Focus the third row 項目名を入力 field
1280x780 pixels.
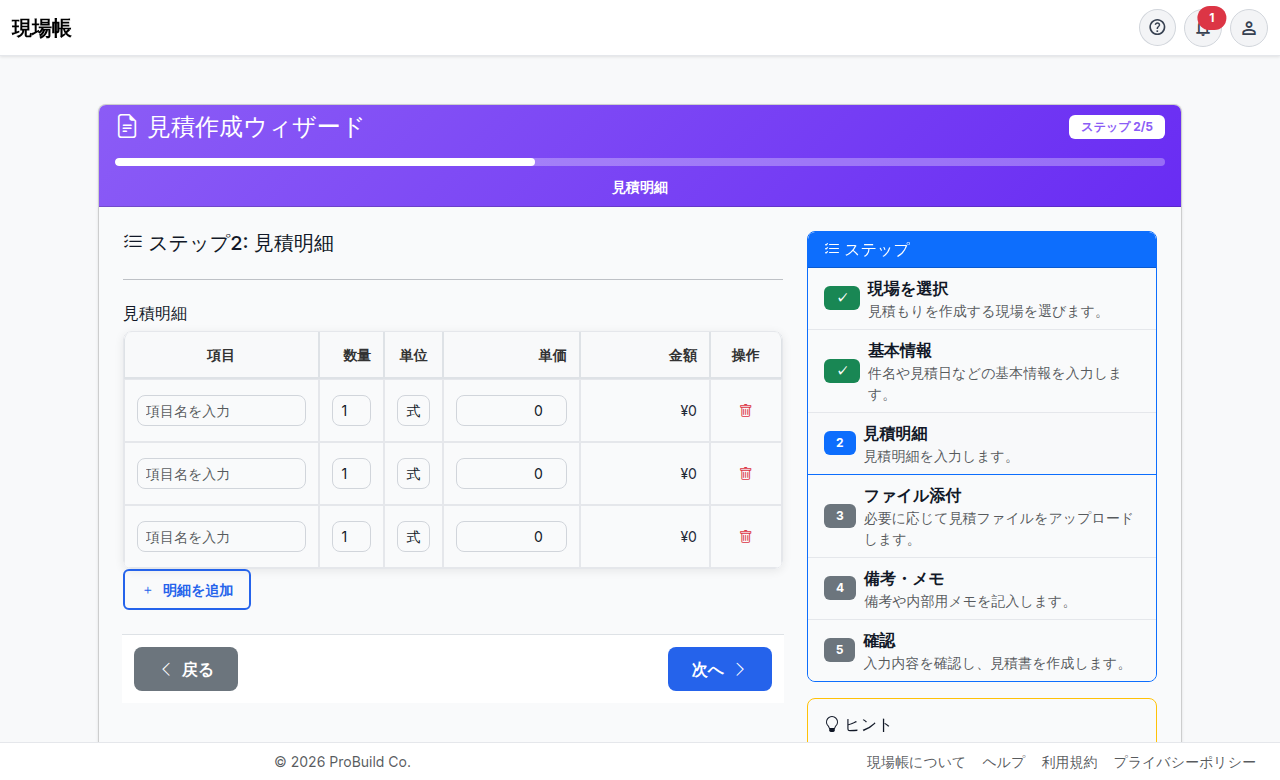[221, 536]
